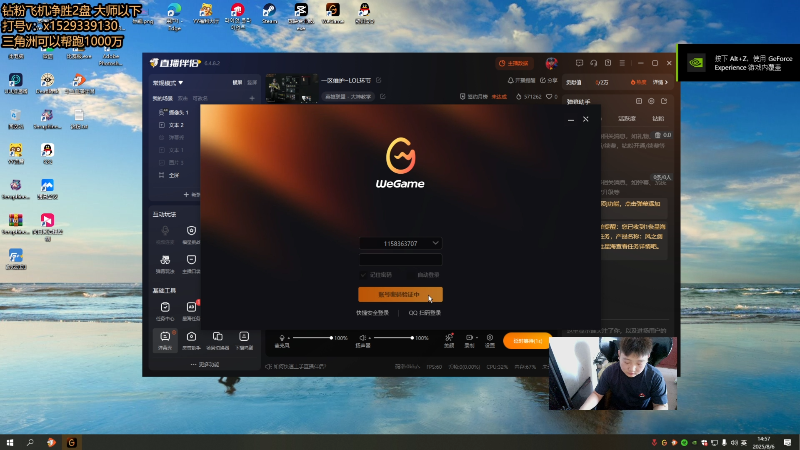The height and width of the screenshot is (450, 800).
Task: Click the system tray volume icon
Action: tap(734, 442)
